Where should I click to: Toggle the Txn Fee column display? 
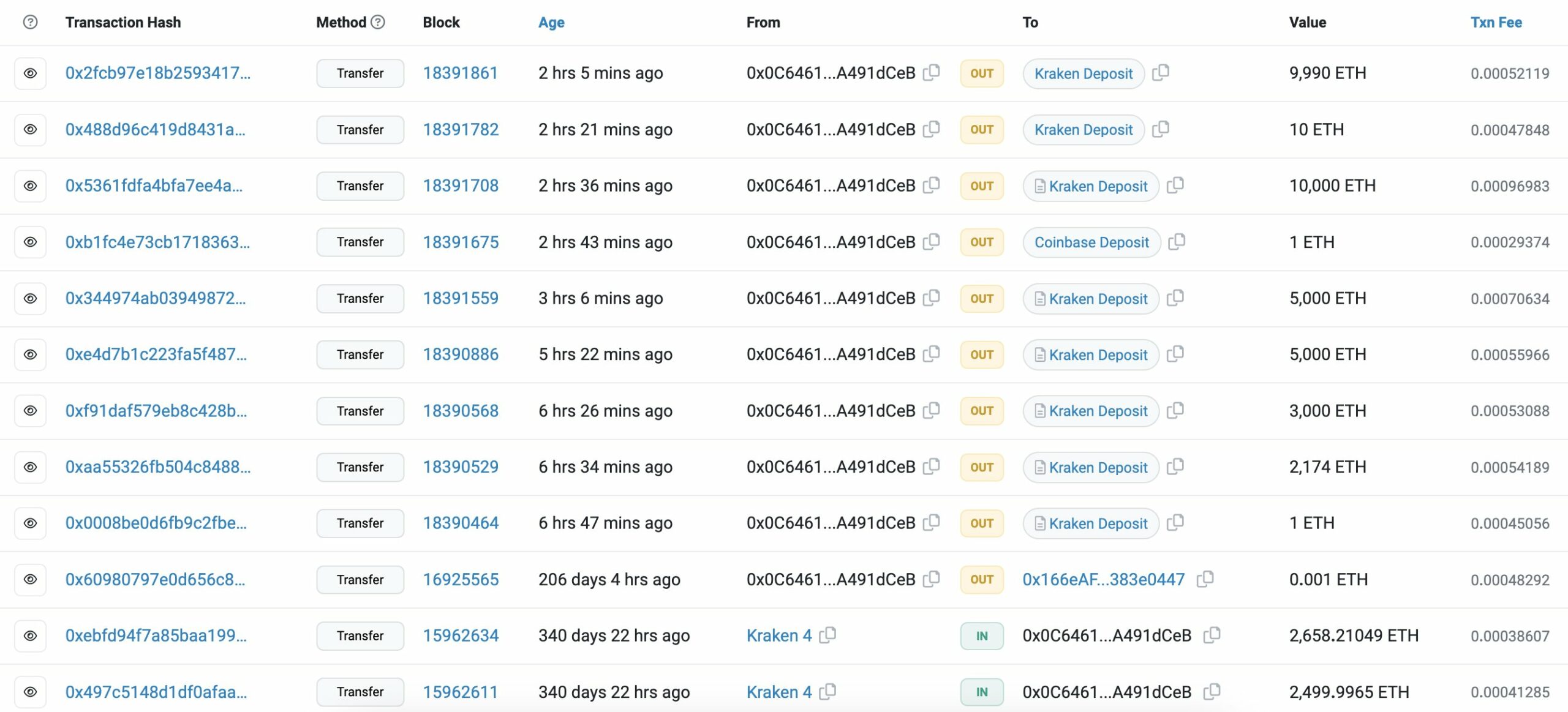point(1496,21)
